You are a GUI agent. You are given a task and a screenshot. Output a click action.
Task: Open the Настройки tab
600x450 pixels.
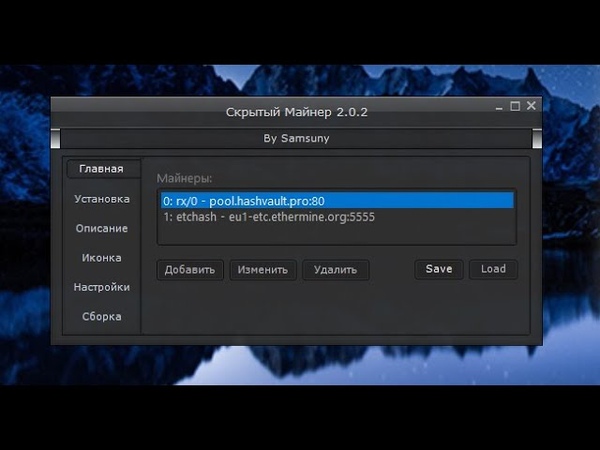(x=101, y=287)
